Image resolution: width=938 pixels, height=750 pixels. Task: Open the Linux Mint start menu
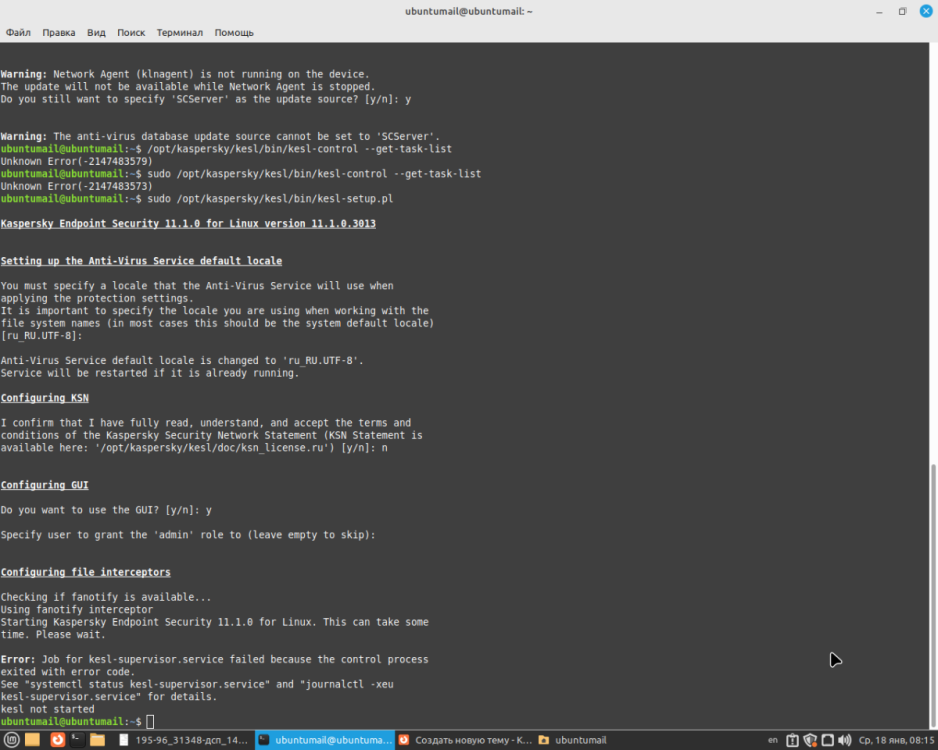(12, 740)
